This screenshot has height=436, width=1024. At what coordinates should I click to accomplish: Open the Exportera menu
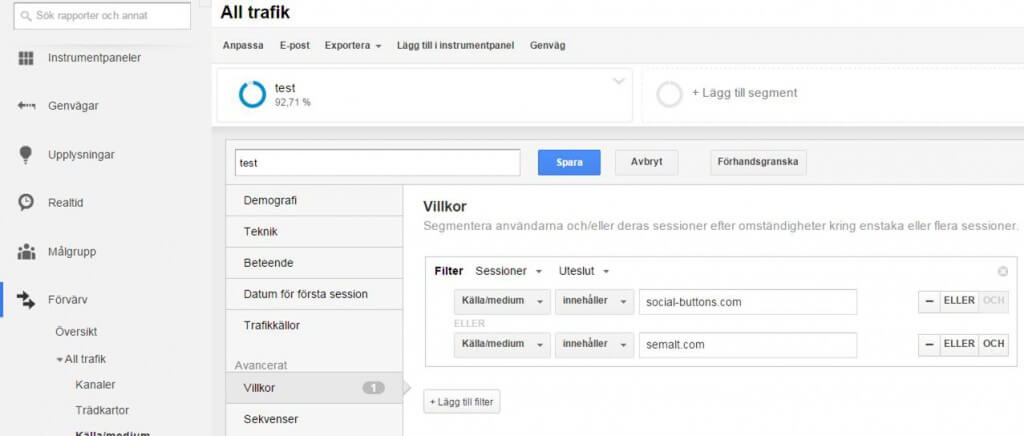coord(353,46)
